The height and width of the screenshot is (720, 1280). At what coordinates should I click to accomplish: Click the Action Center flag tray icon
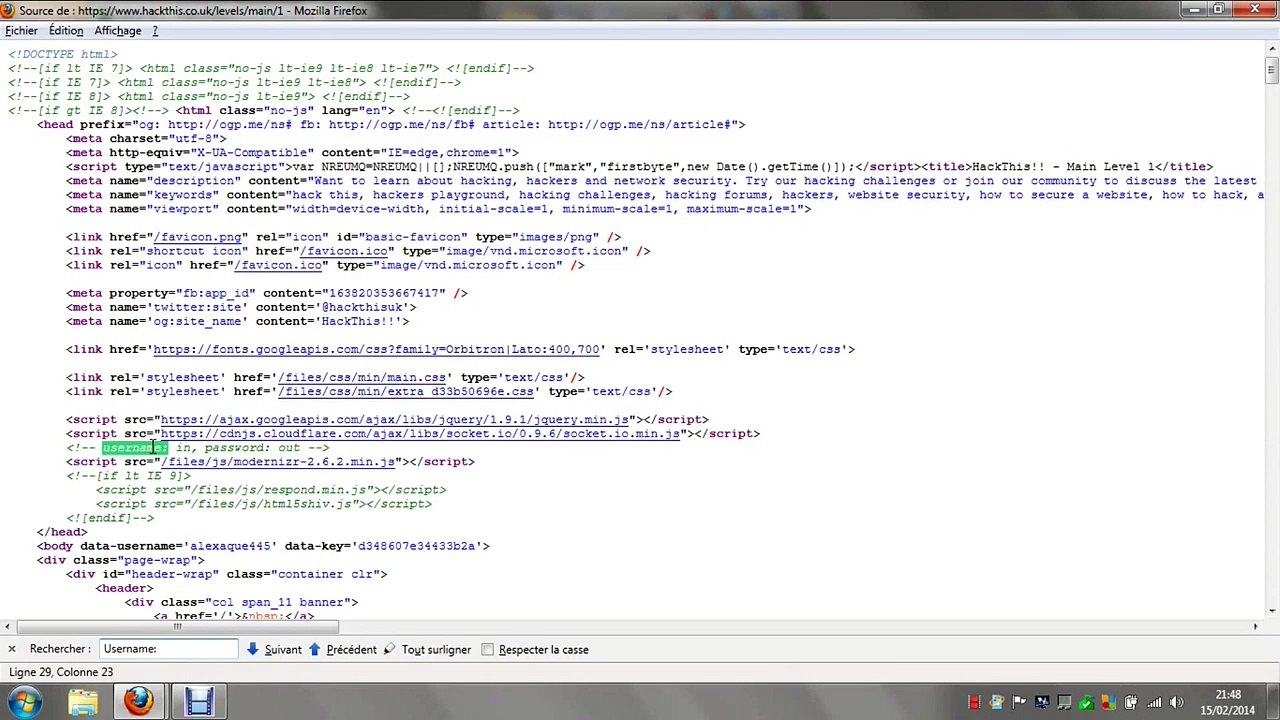coord(1019,702)
